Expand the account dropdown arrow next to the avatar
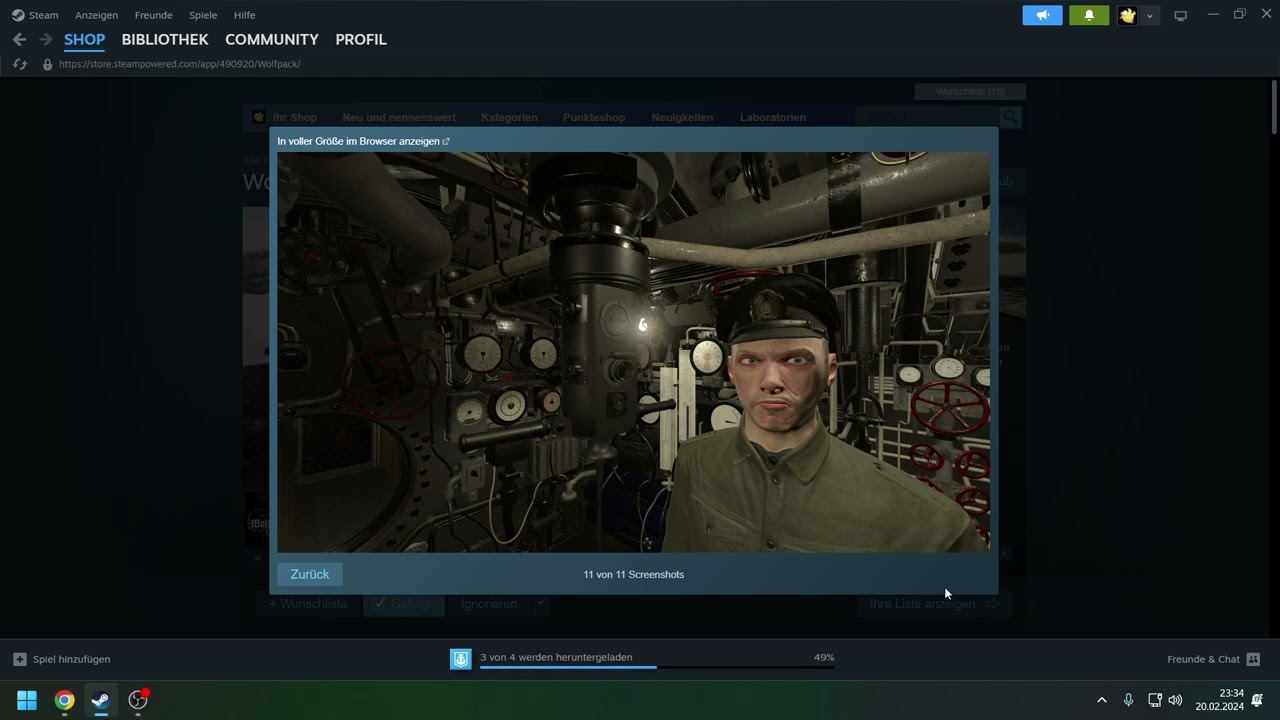Image resolution: width=1280 pixels, height=720 pixels. pyautogui.click(x=1150, y=15)
